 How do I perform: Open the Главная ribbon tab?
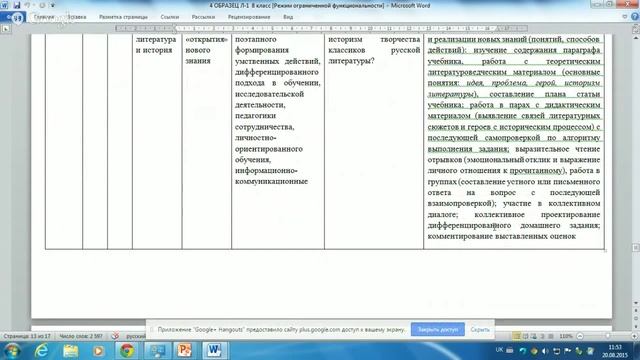44,17
